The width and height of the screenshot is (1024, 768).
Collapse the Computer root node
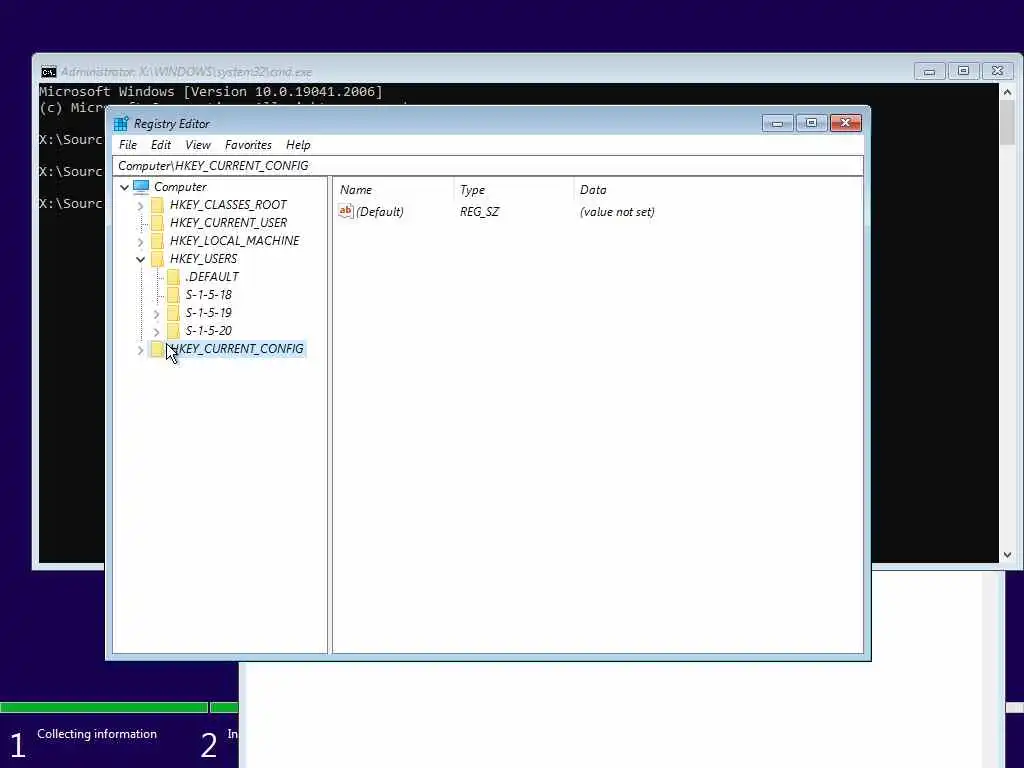click(124, 187)
